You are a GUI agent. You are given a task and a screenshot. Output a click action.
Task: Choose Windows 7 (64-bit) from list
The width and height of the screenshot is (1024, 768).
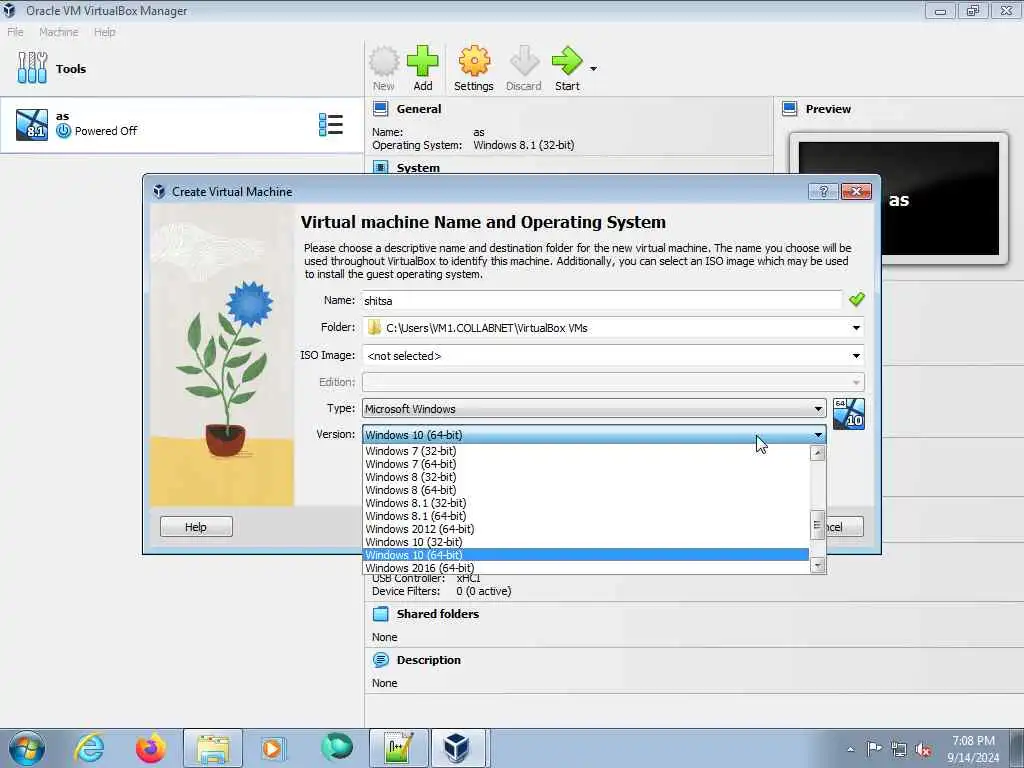586,464
